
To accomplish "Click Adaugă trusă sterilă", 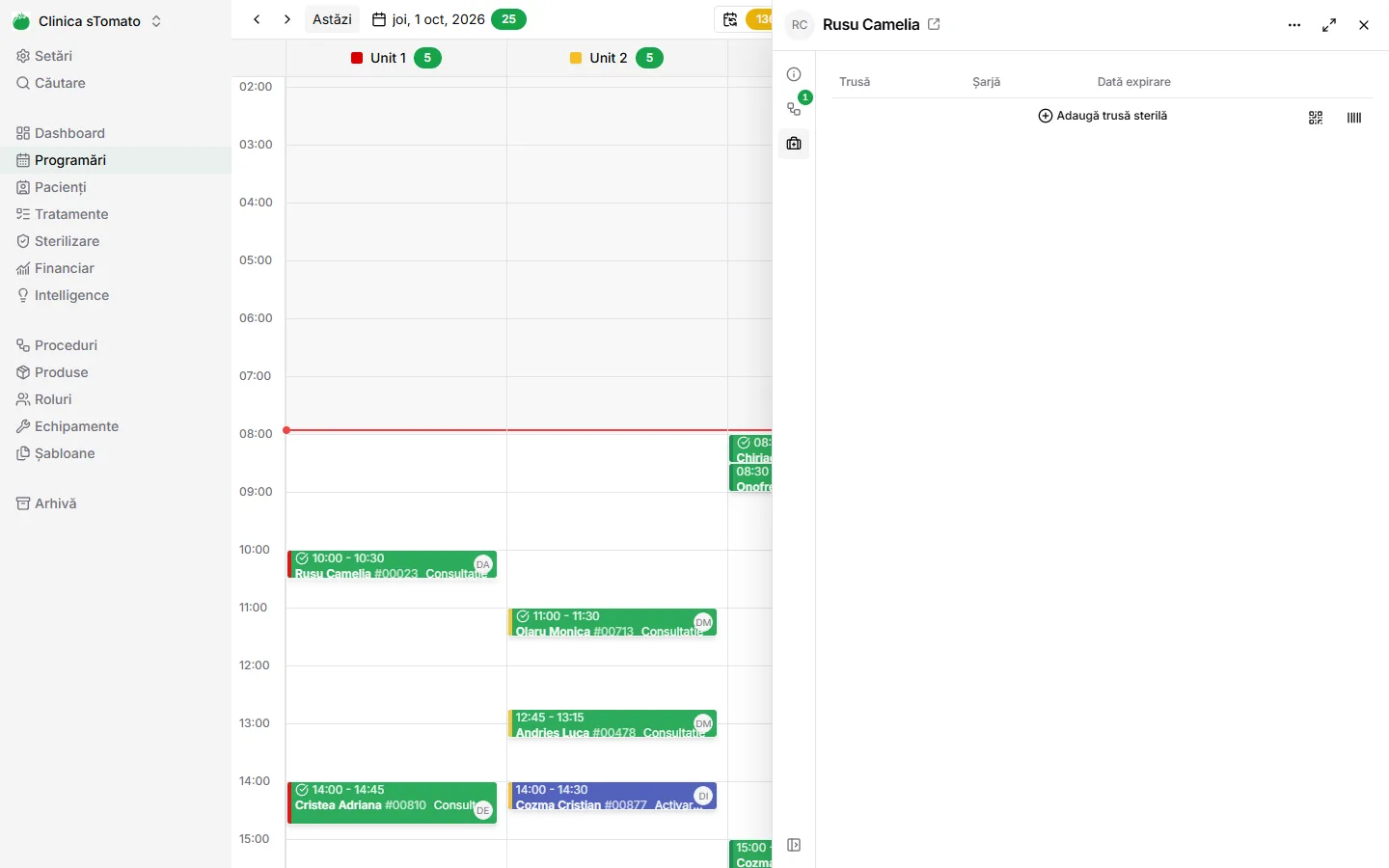I will tap(1103, 116).
